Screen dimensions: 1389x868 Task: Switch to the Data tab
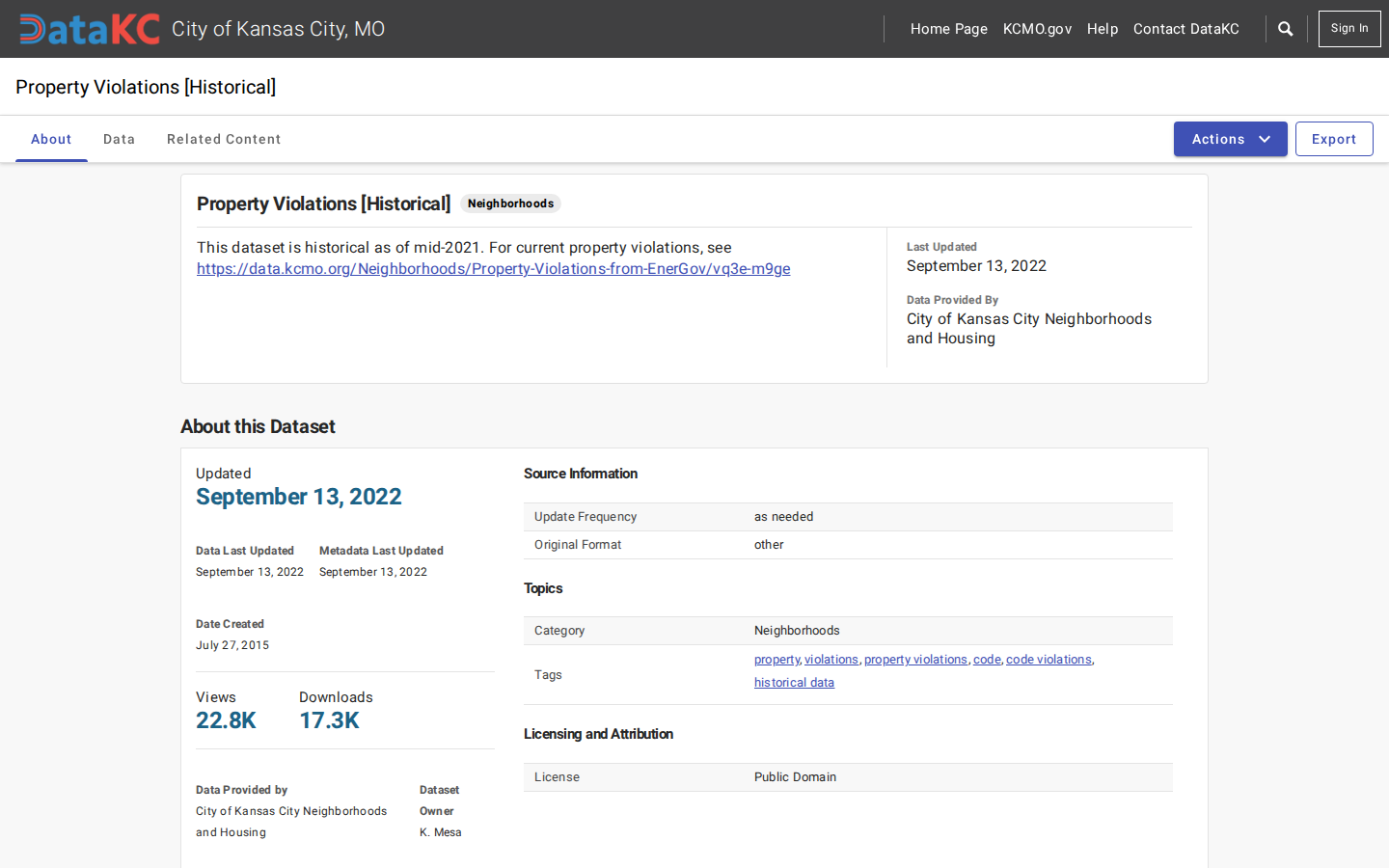tap(120, 139)
